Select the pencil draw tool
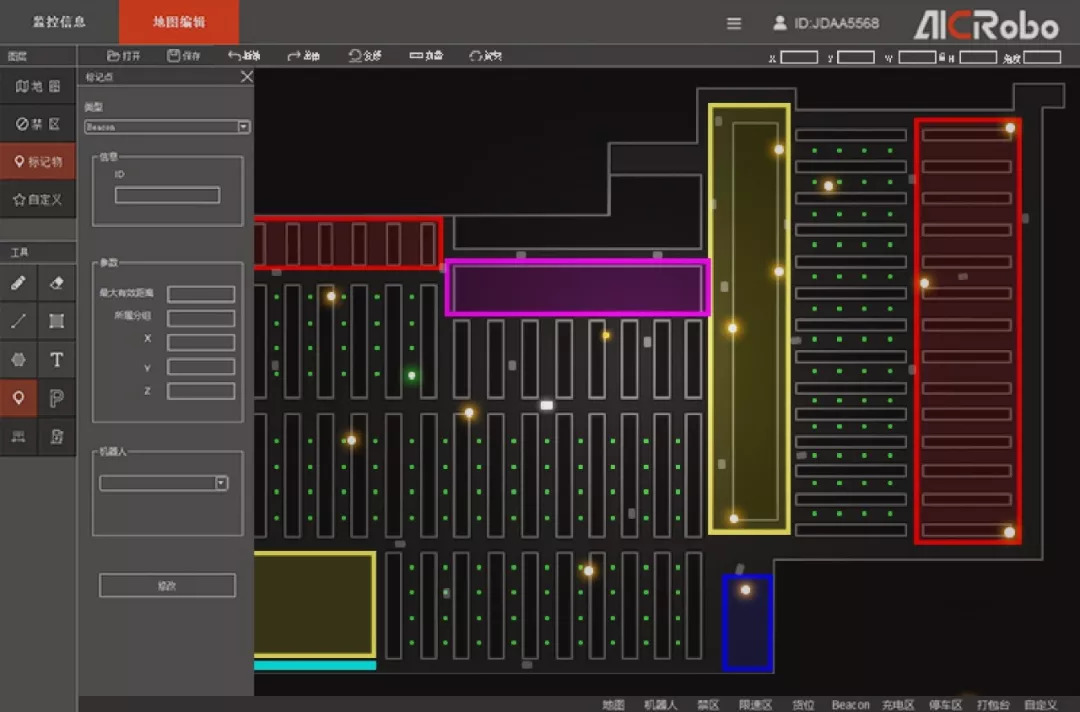1080x712 pixels. point(19,283)
